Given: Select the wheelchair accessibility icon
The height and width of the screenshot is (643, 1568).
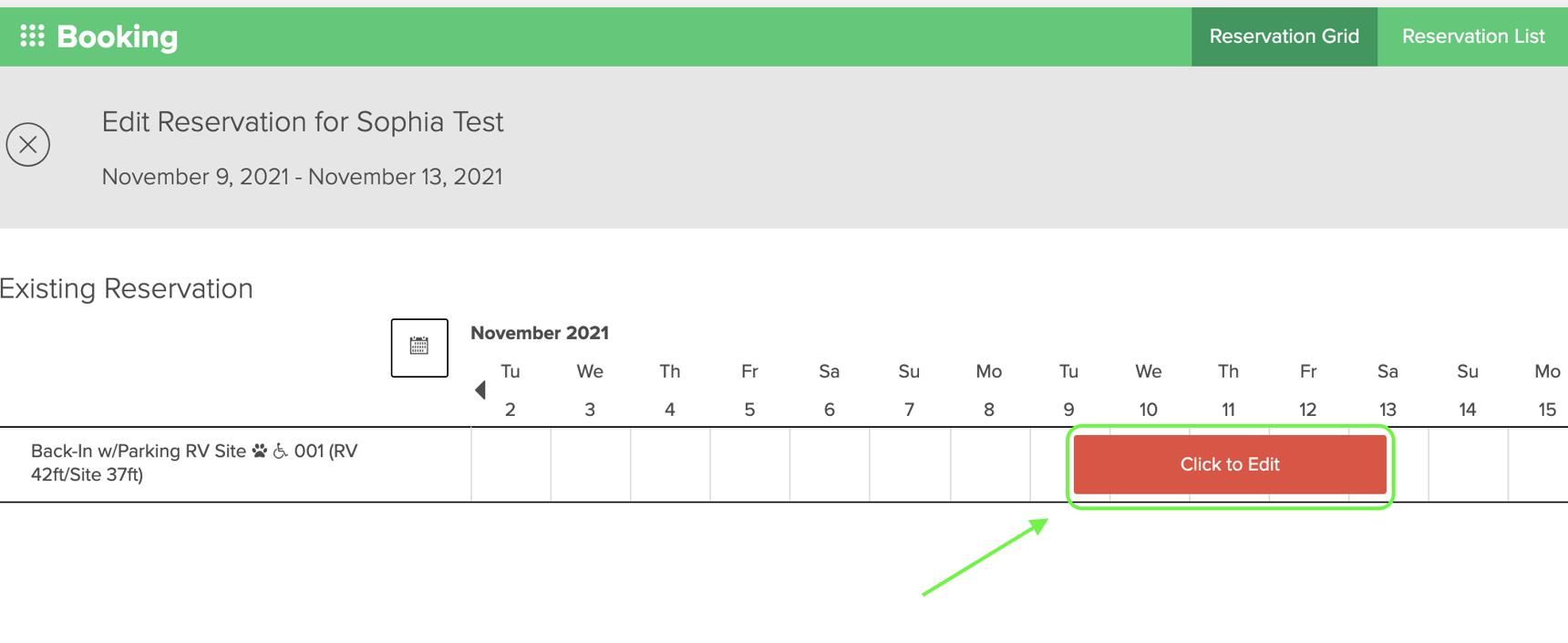Looking at the screenshot, I should click(x=281, y=451).
